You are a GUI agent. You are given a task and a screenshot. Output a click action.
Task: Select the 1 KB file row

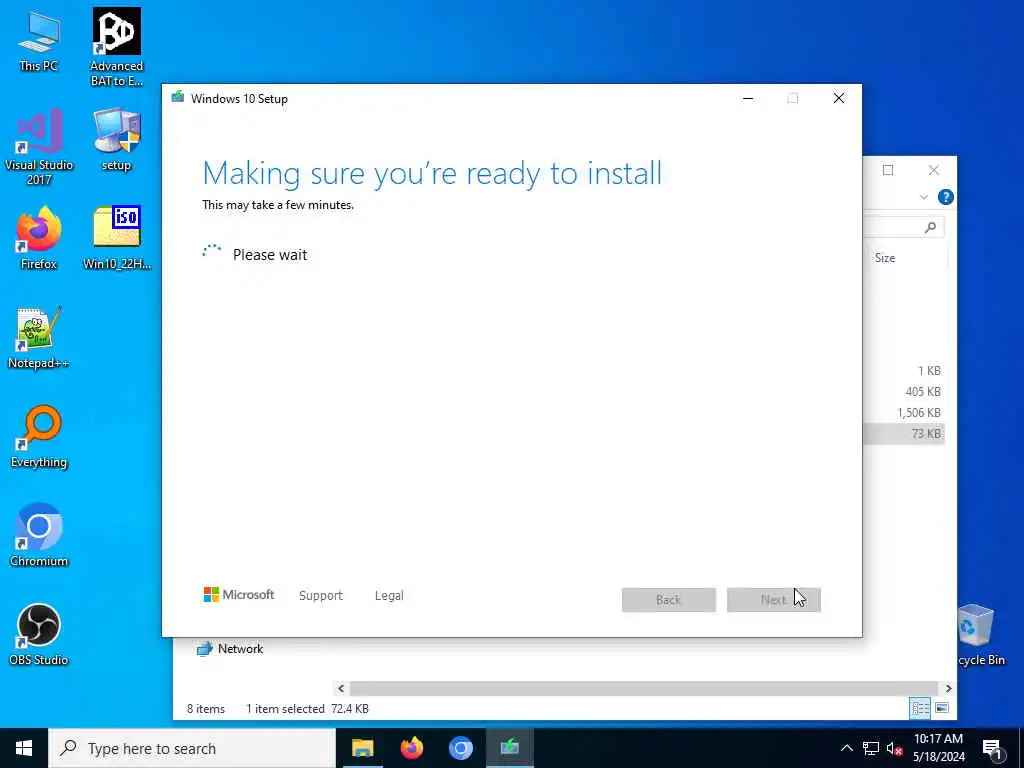tap(904, 371)
